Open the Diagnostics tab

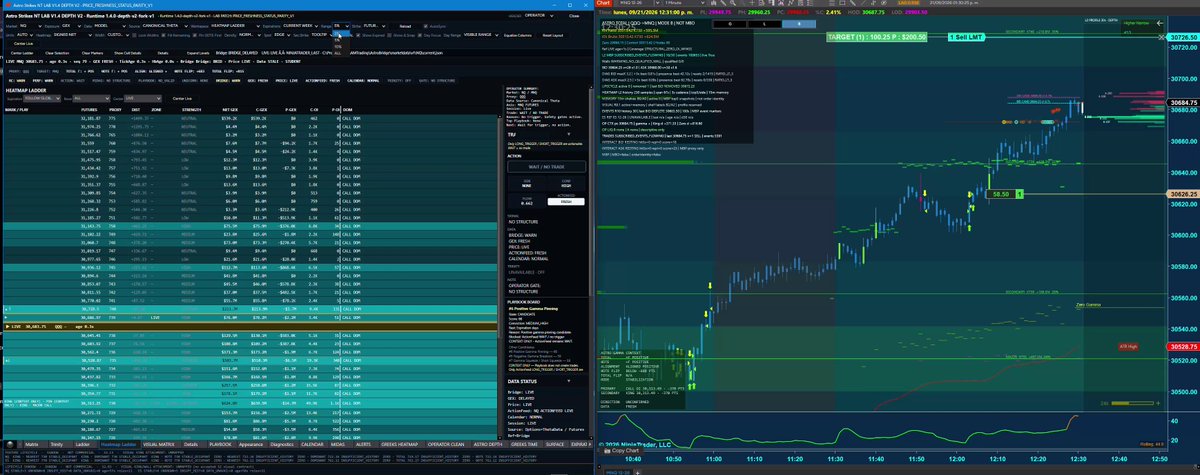click(281, 444)
